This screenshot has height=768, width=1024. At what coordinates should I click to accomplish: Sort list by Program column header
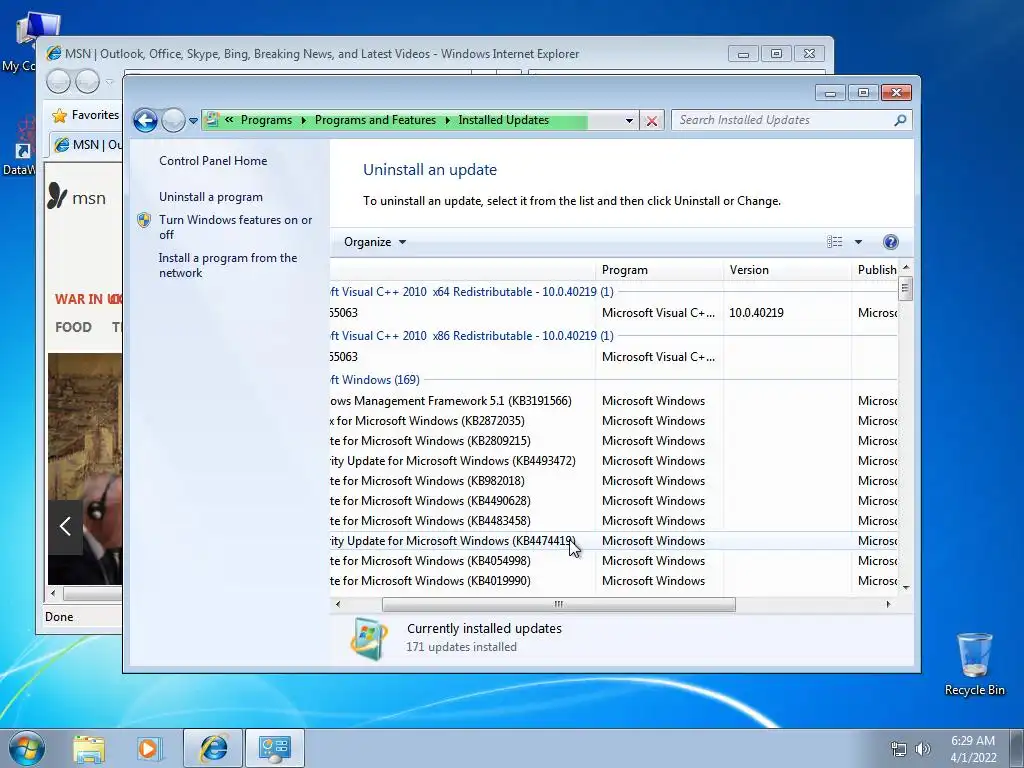659,270
